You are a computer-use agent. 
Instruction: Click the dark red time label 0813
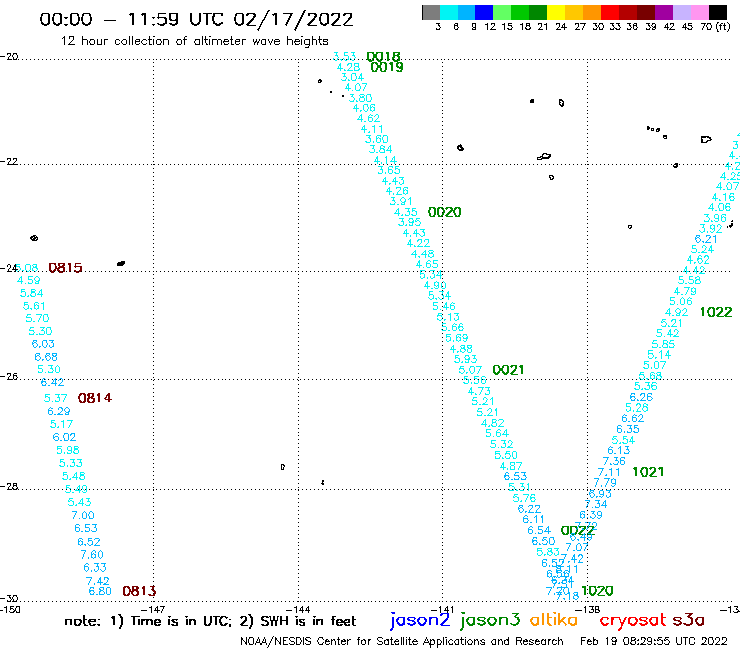(x=139, y=591)
